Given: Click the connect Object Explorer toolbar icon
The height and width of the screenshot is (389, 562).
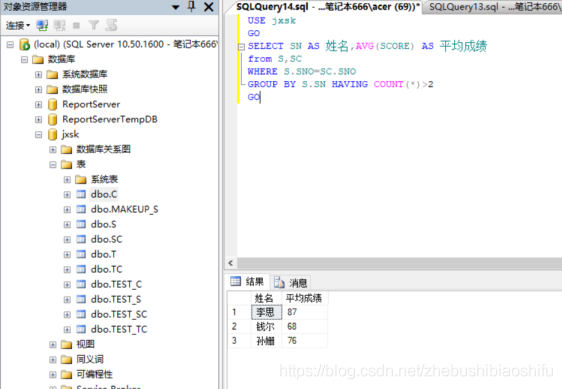Looking at the screenshot, I should pos(42,25).
